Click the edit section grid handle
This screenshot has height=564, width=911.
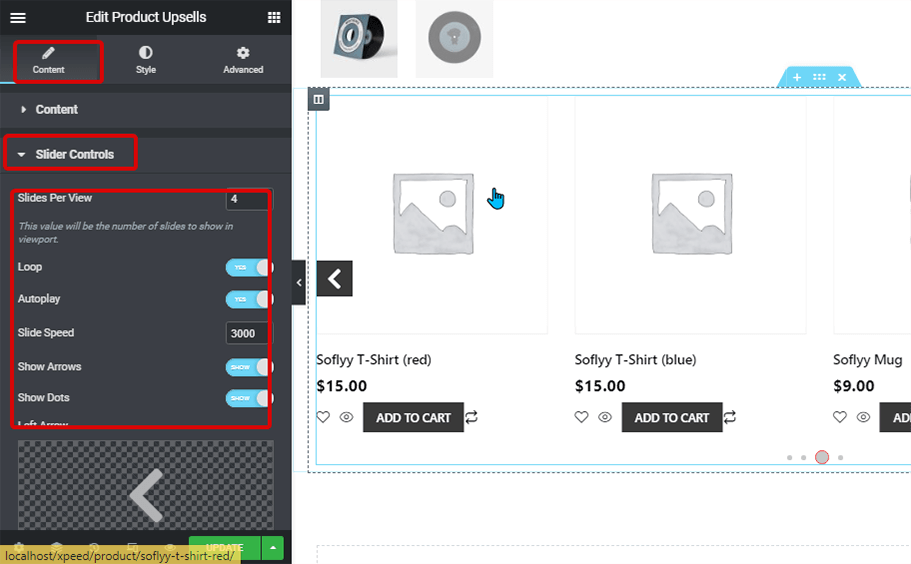tap(819, 77)
